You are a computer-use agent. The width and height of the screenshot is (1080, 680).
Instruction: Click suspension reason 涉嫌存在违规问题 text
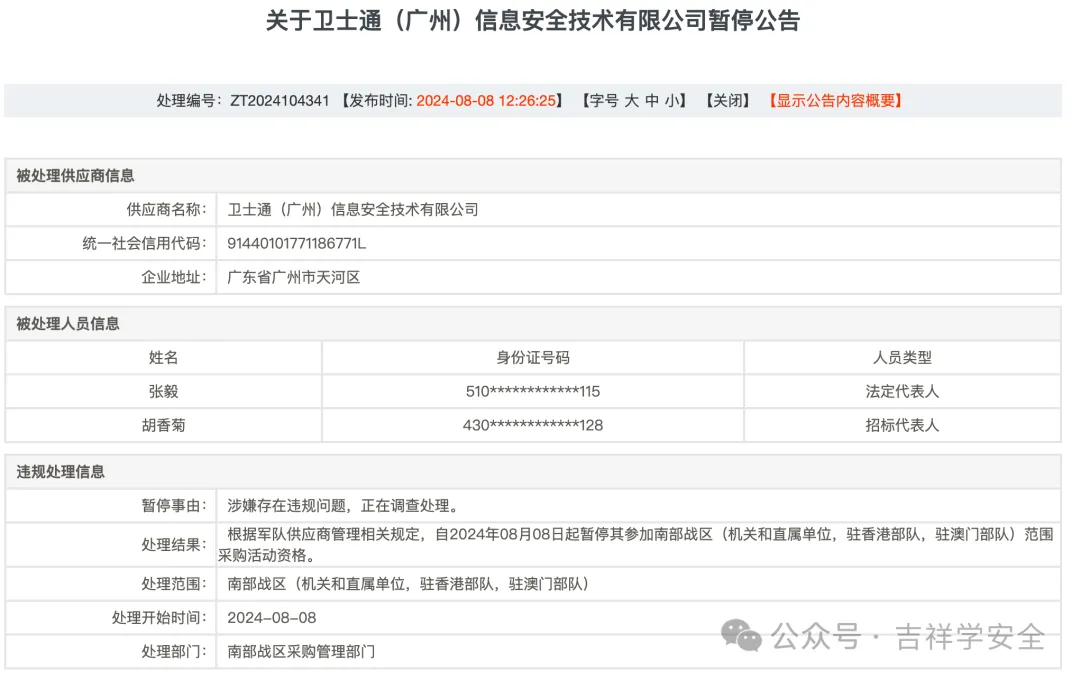pos(343,506)
